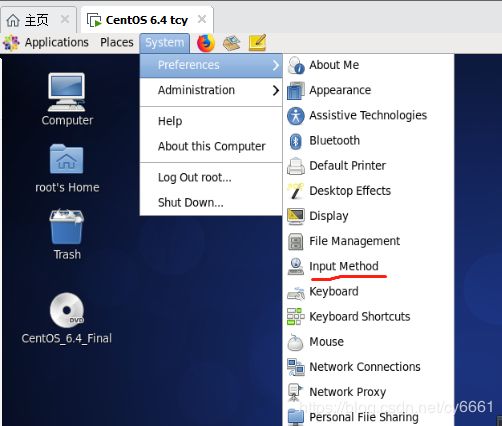
Task: Open the mail client icon in panel
Action: coord(232,43)
